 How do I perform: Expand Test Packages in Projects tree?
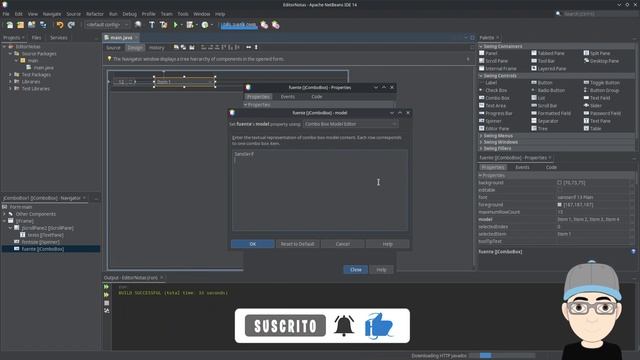click(x=10, y=75)
